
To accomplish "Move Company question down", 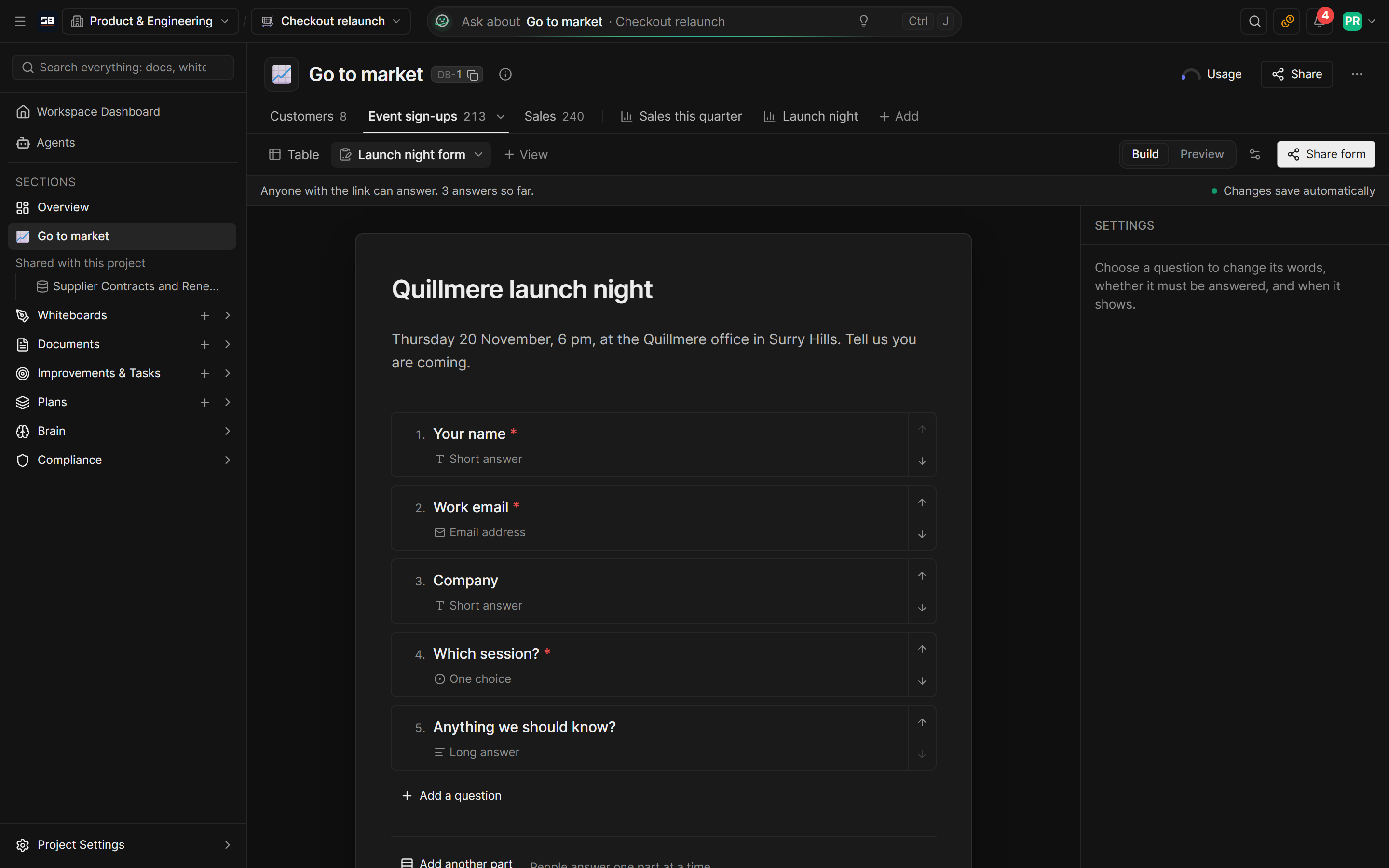I will click(922, 608).
